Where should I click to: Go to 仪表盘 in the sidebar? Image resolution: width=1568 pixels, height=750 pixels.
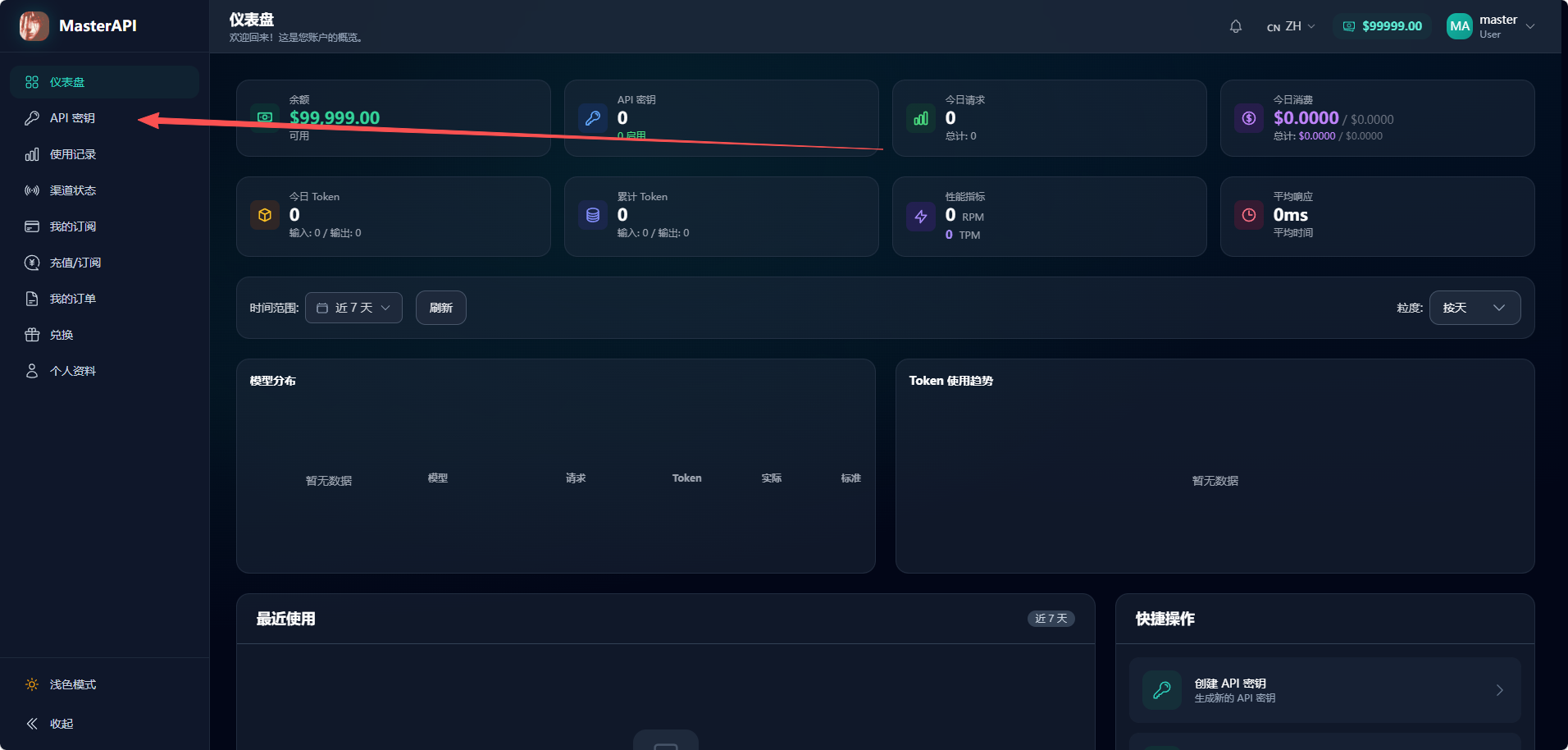pyautogui.click(x=104, y=82)
